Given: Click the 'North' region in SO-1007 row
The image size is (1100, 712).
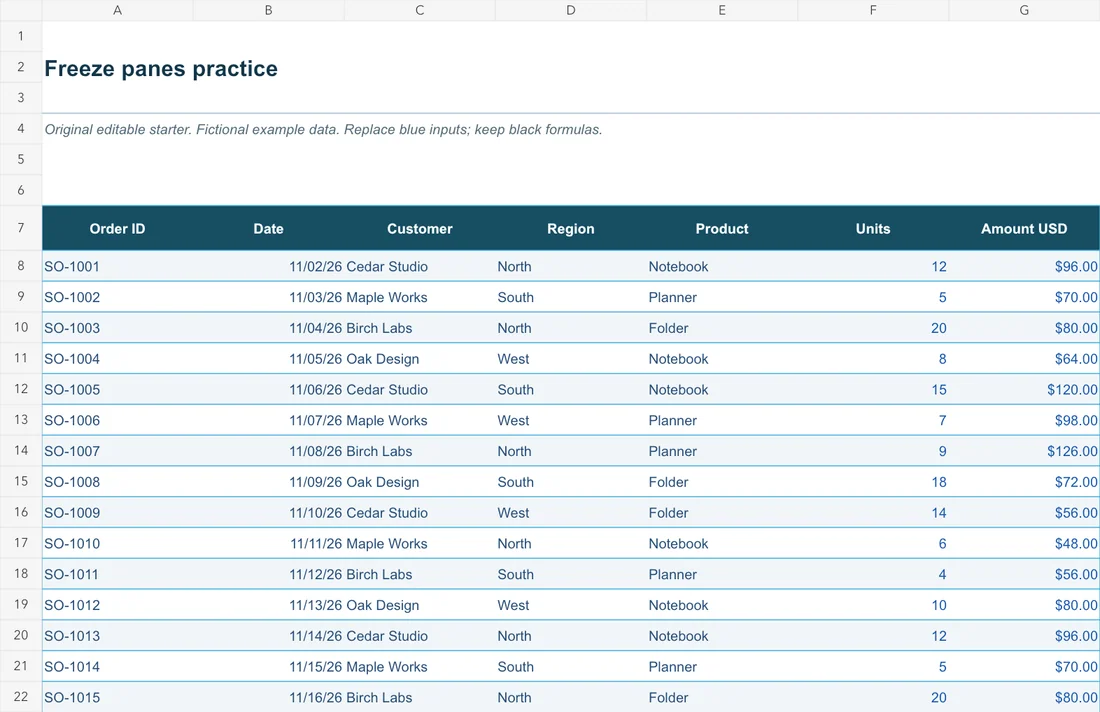Looking at the screenshot, I should (x=570, y=452).
